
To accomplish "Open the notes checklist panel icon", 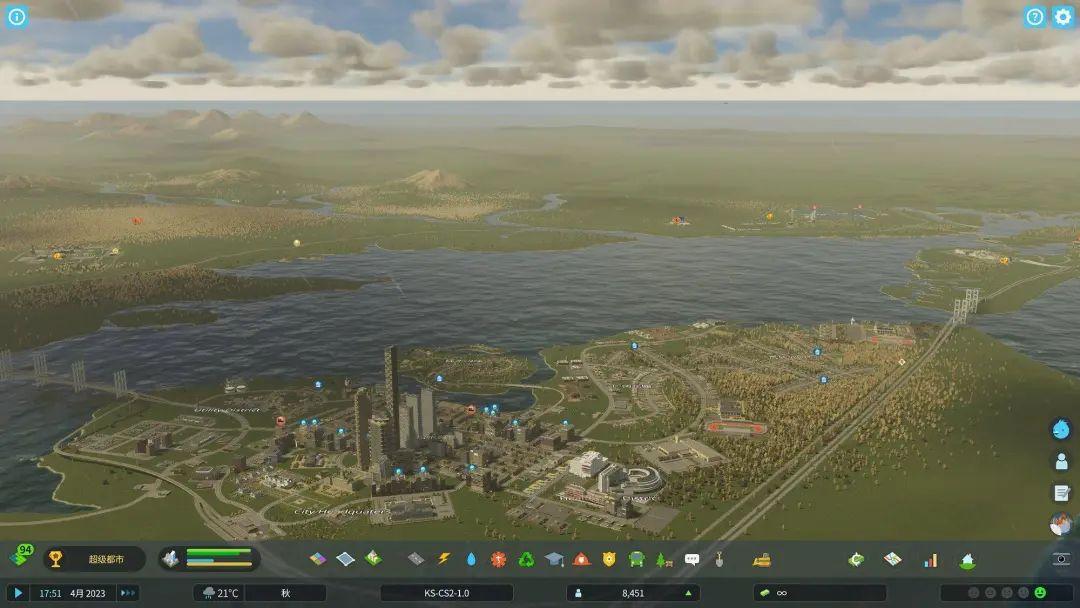I will point(1061,493).
